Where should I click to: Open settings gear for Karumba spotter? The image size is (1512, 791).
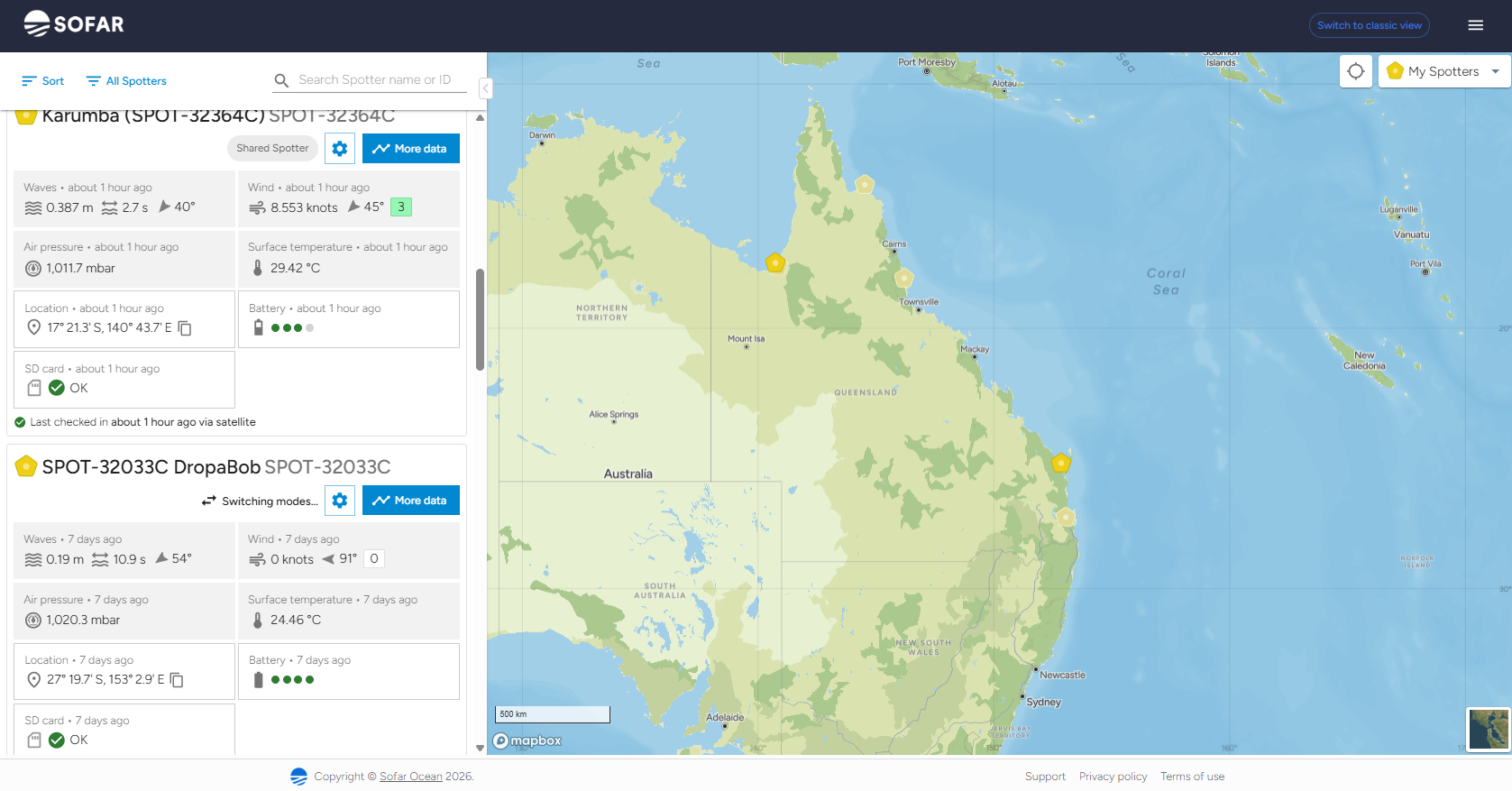coord(340,148)
